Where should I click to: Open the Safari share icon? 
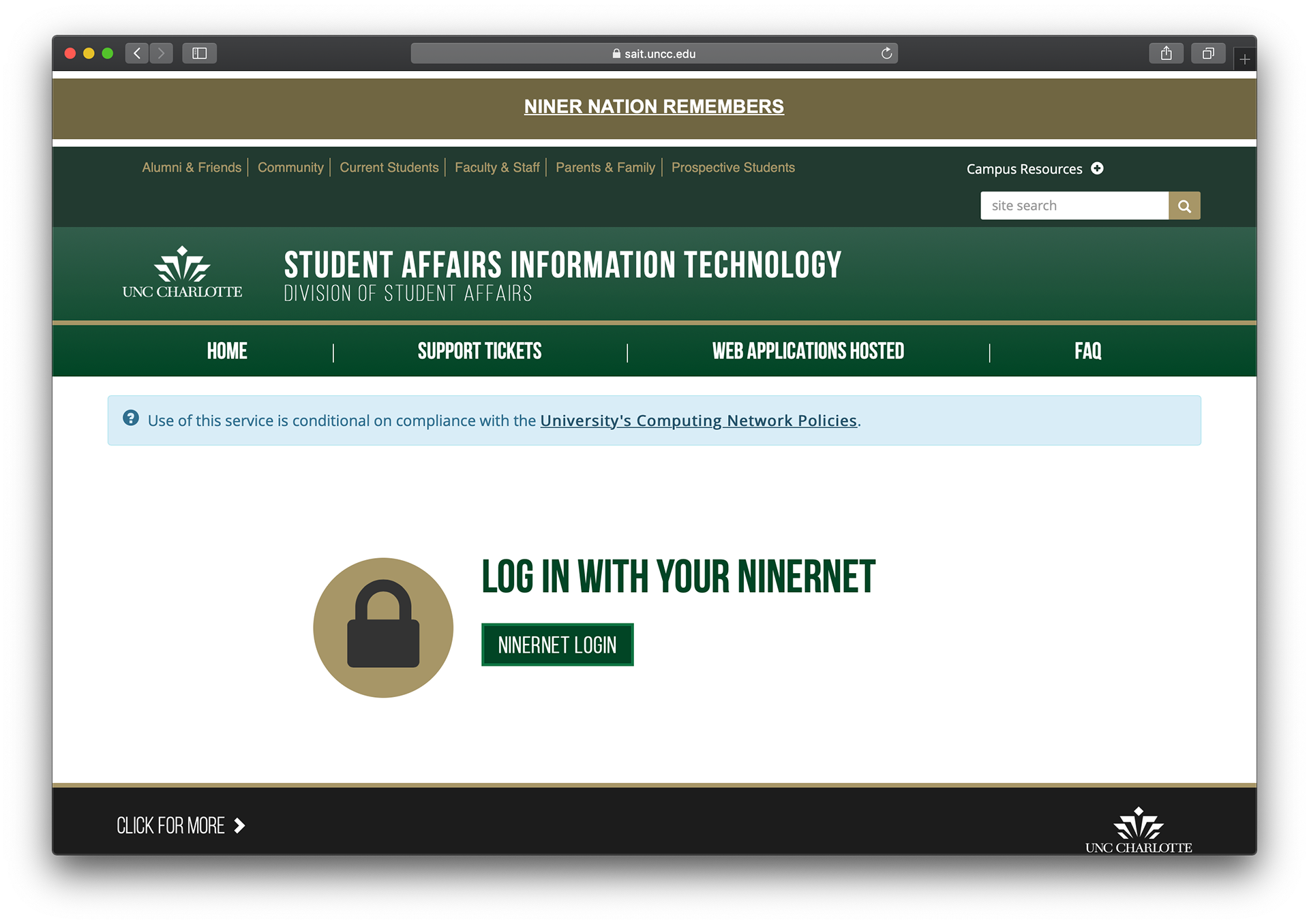(x=1167, y=53)
